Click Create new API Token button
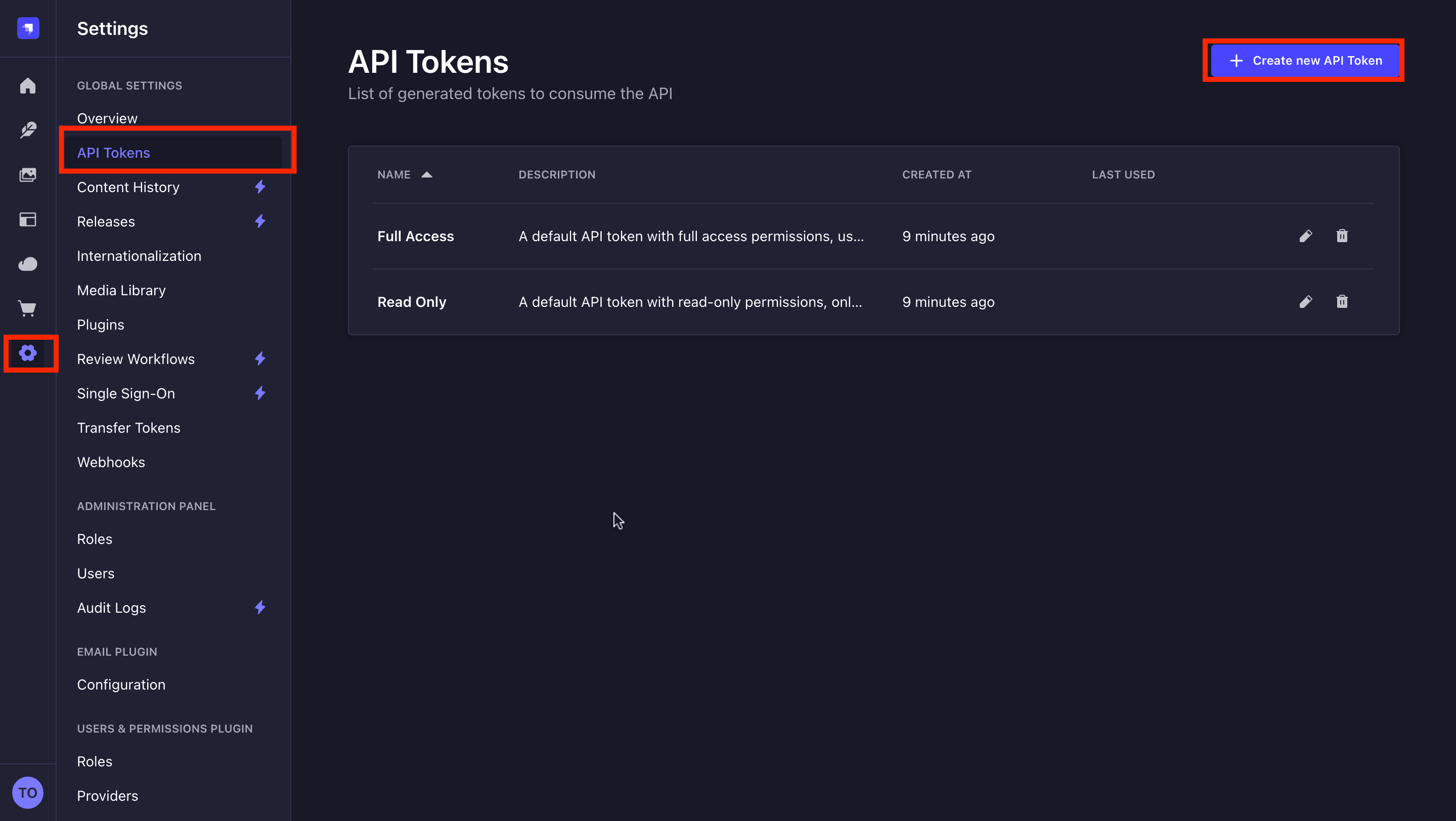 click(1305, 61)
